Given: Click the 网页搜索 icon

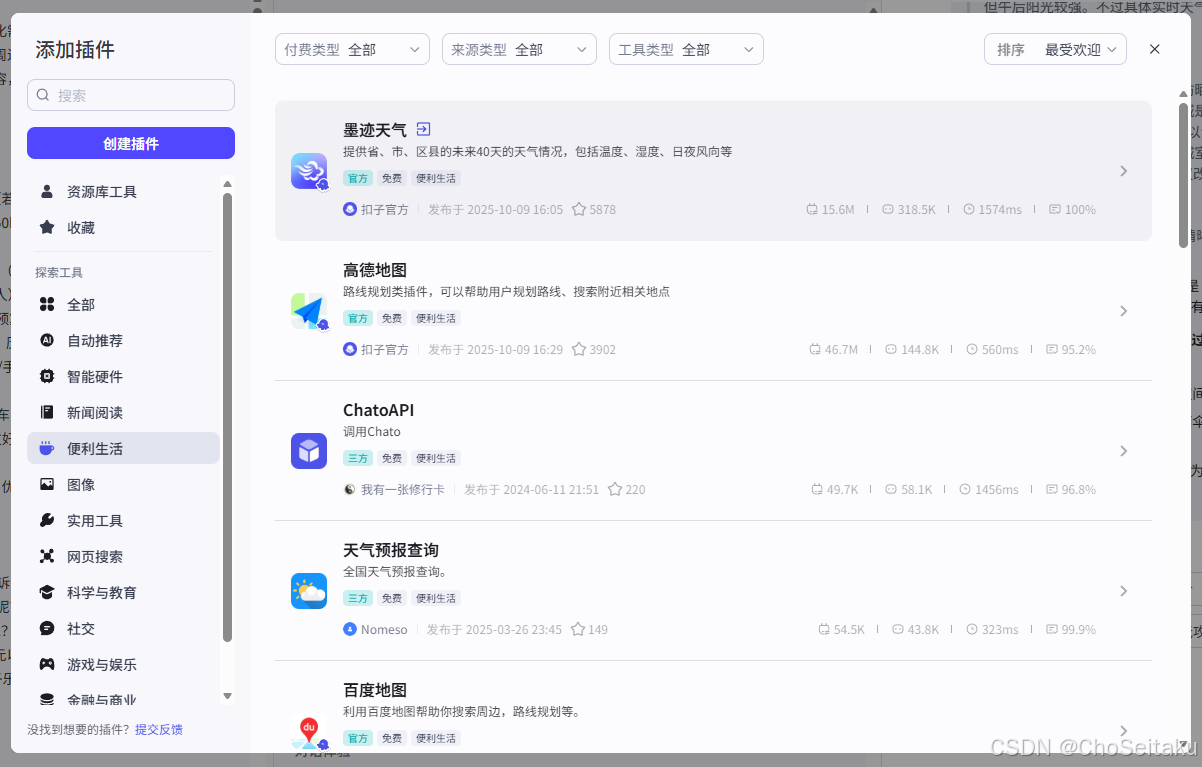Looking at the screenshot, I should [x=47, y=557].
